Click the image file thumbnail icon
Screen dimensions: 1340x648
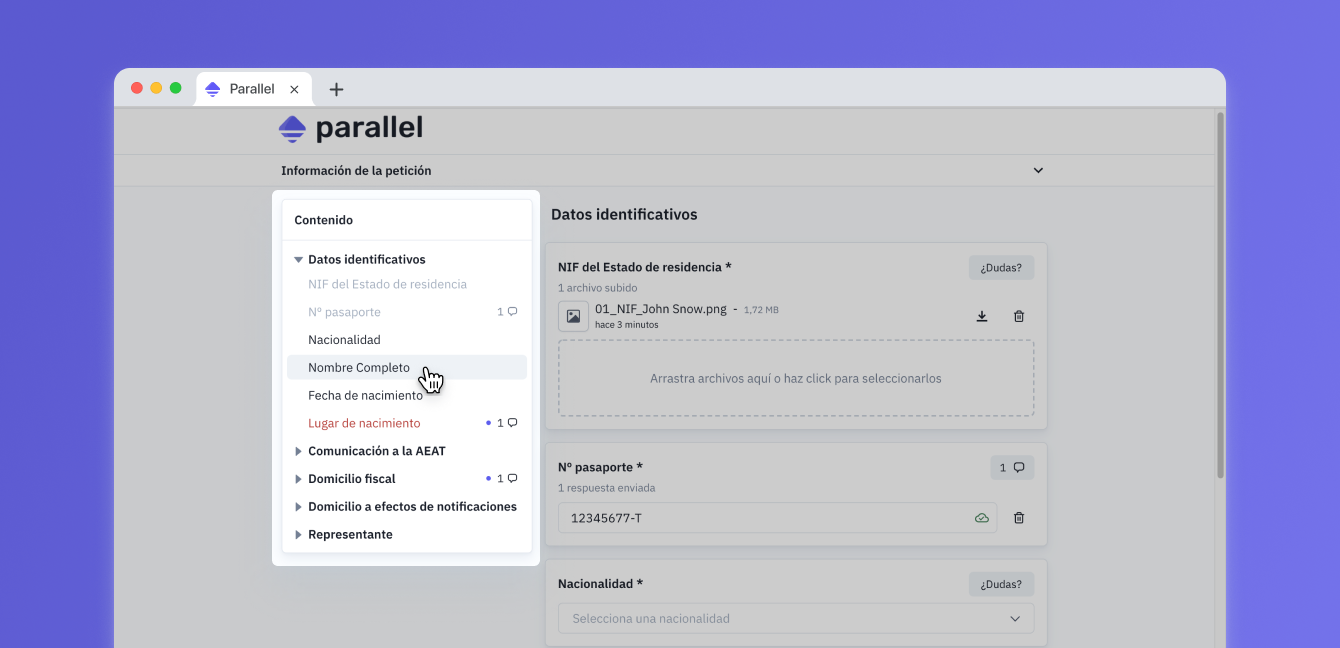click(573, 316)
